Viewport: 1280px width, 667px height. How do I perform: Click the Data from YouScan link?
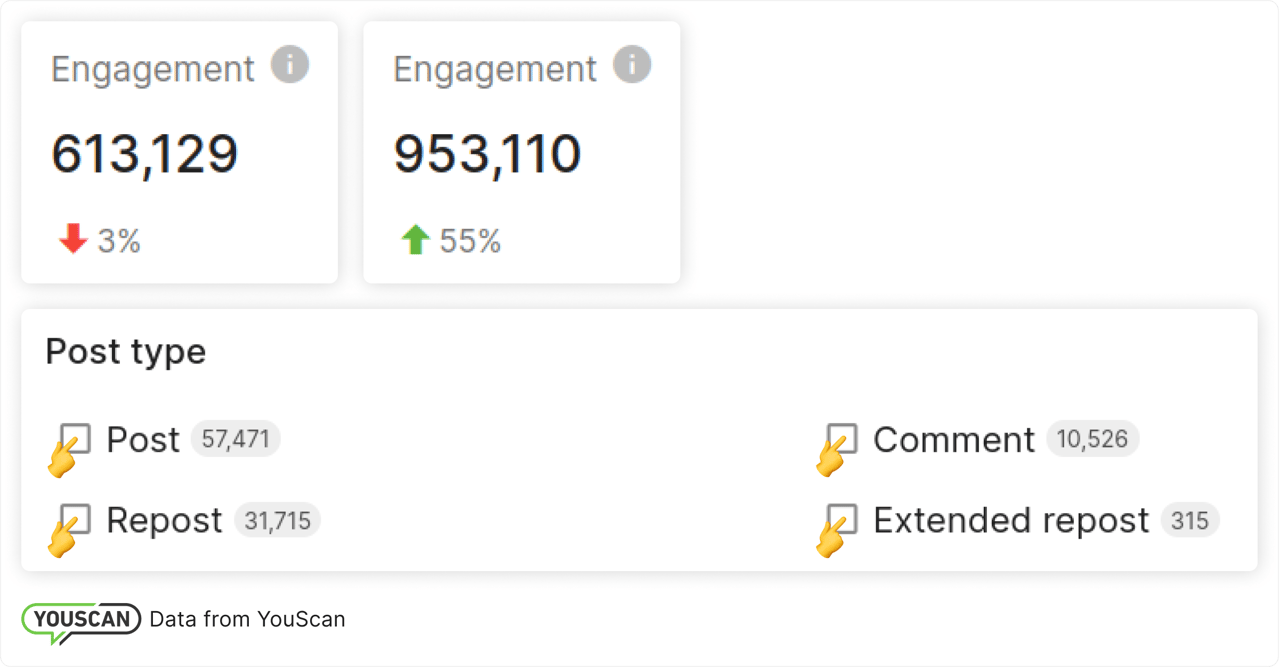[x=247, y=619]
